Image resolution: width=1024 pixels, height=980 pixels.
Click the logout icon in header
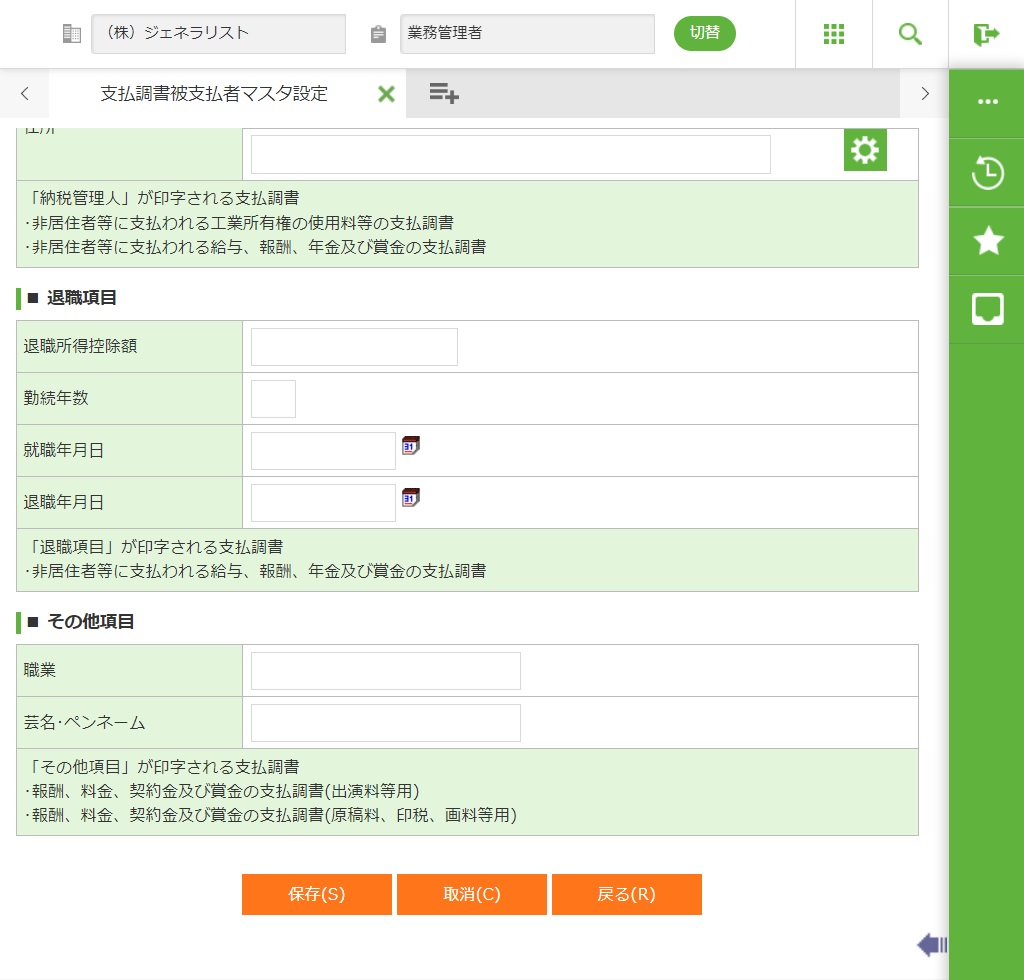986,34
